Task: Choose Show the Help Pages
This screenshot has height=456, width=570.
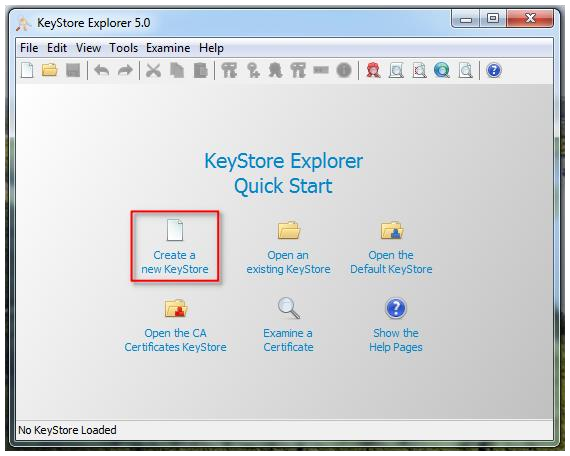Action: [396, 325]
